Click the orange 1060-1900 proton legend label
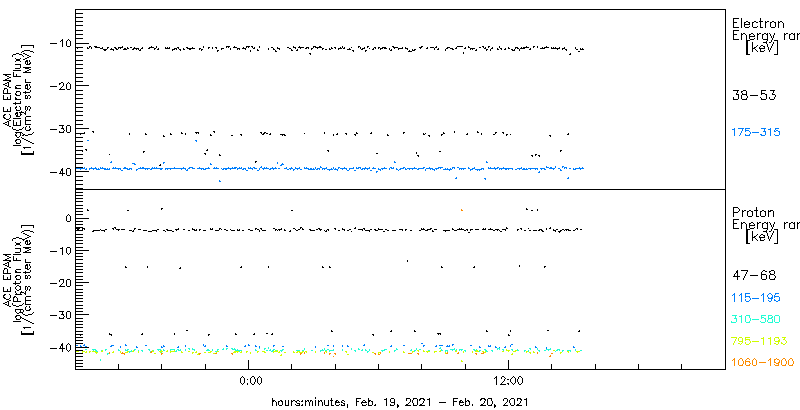The width and height of the screenshot is (800, 410). (x=763, y=362)
